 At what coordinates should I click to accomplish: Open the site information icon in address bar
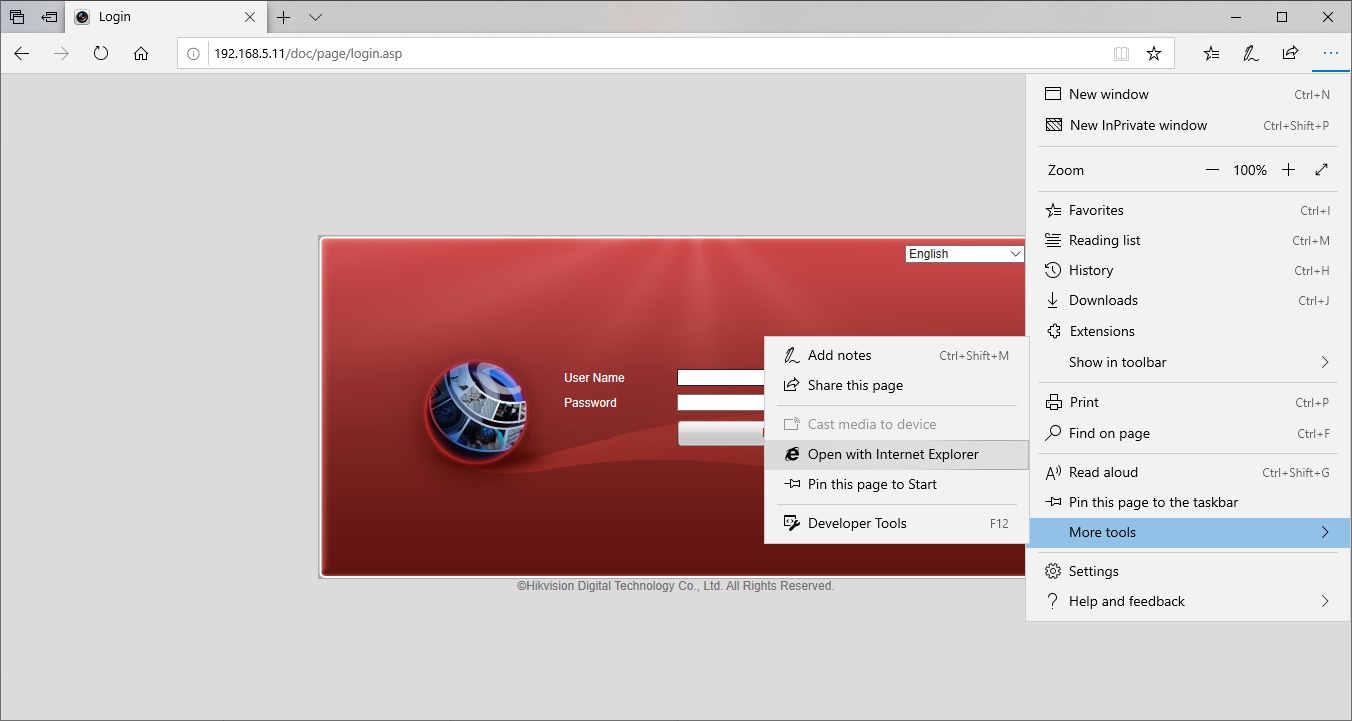(x=194, y=54)
